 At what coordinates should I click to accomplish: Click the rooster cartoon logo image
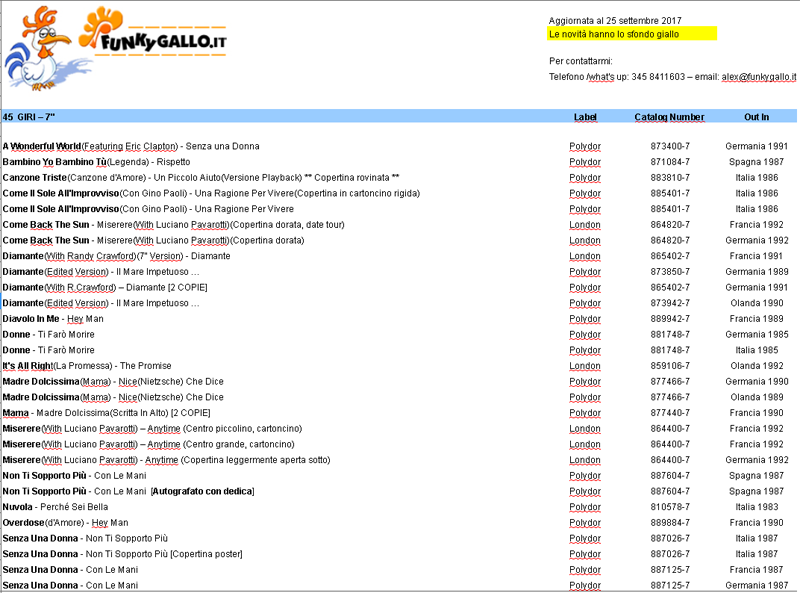[x=47, y=49]
